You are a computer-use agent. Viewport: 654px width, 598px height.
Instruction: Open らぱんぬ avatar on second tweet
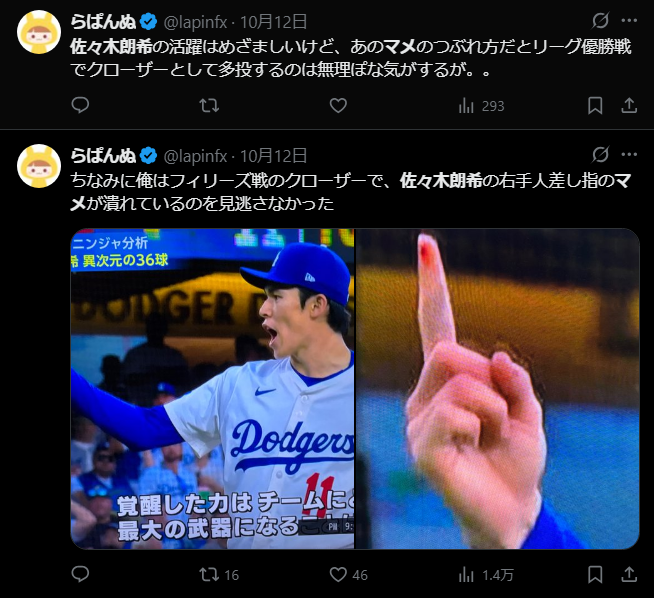[39, 166]
